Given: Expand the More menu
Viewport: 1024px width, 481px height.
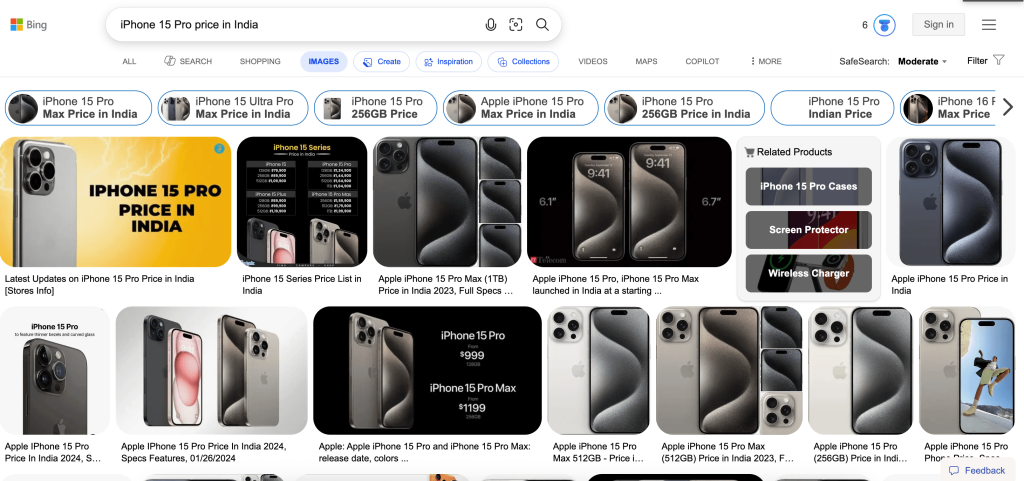Looking at the screenshot, I should pos(765,61).
